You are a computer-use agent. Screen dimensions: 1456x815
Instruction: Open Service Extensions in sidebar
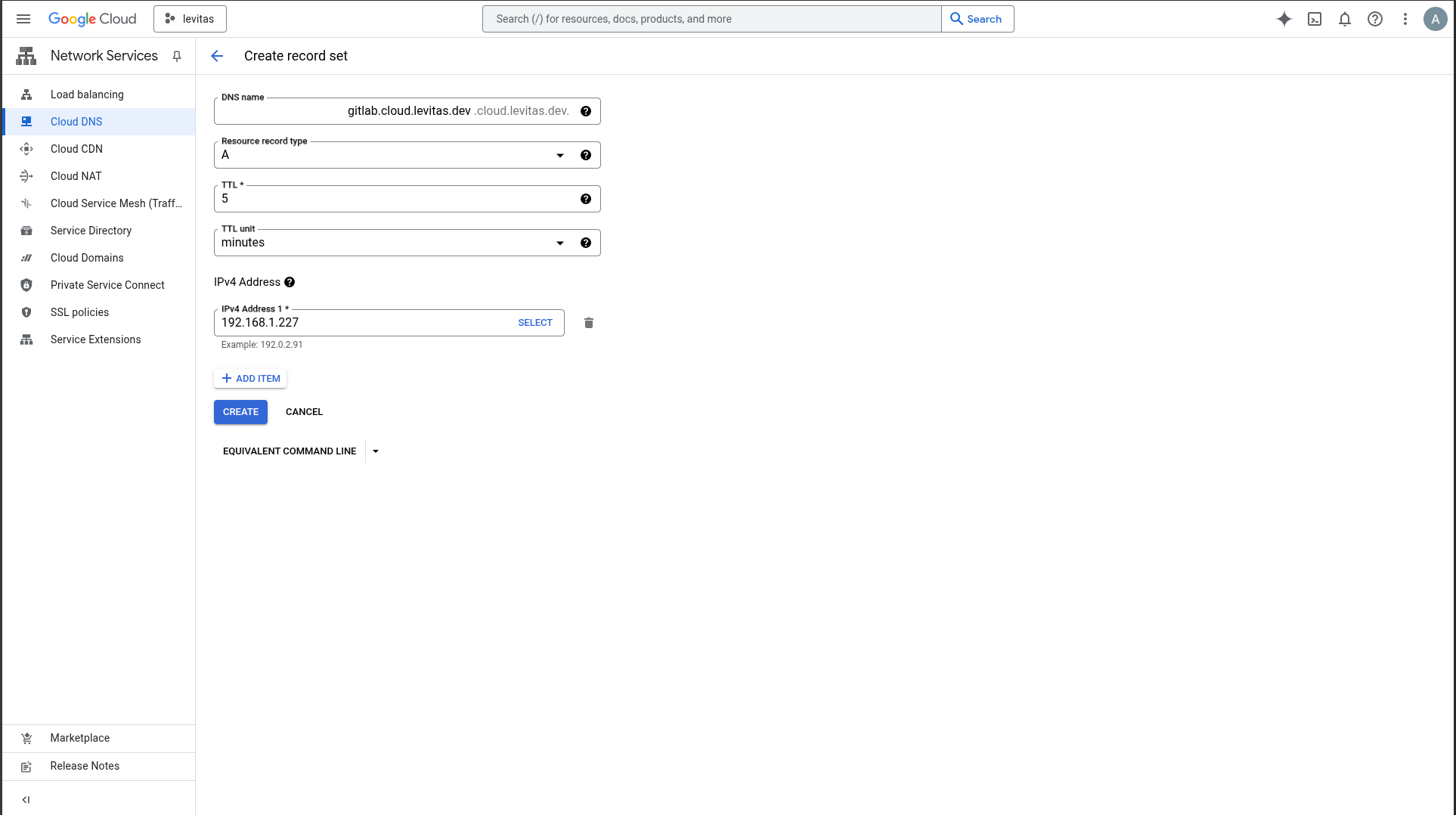(x=99, y=339)
